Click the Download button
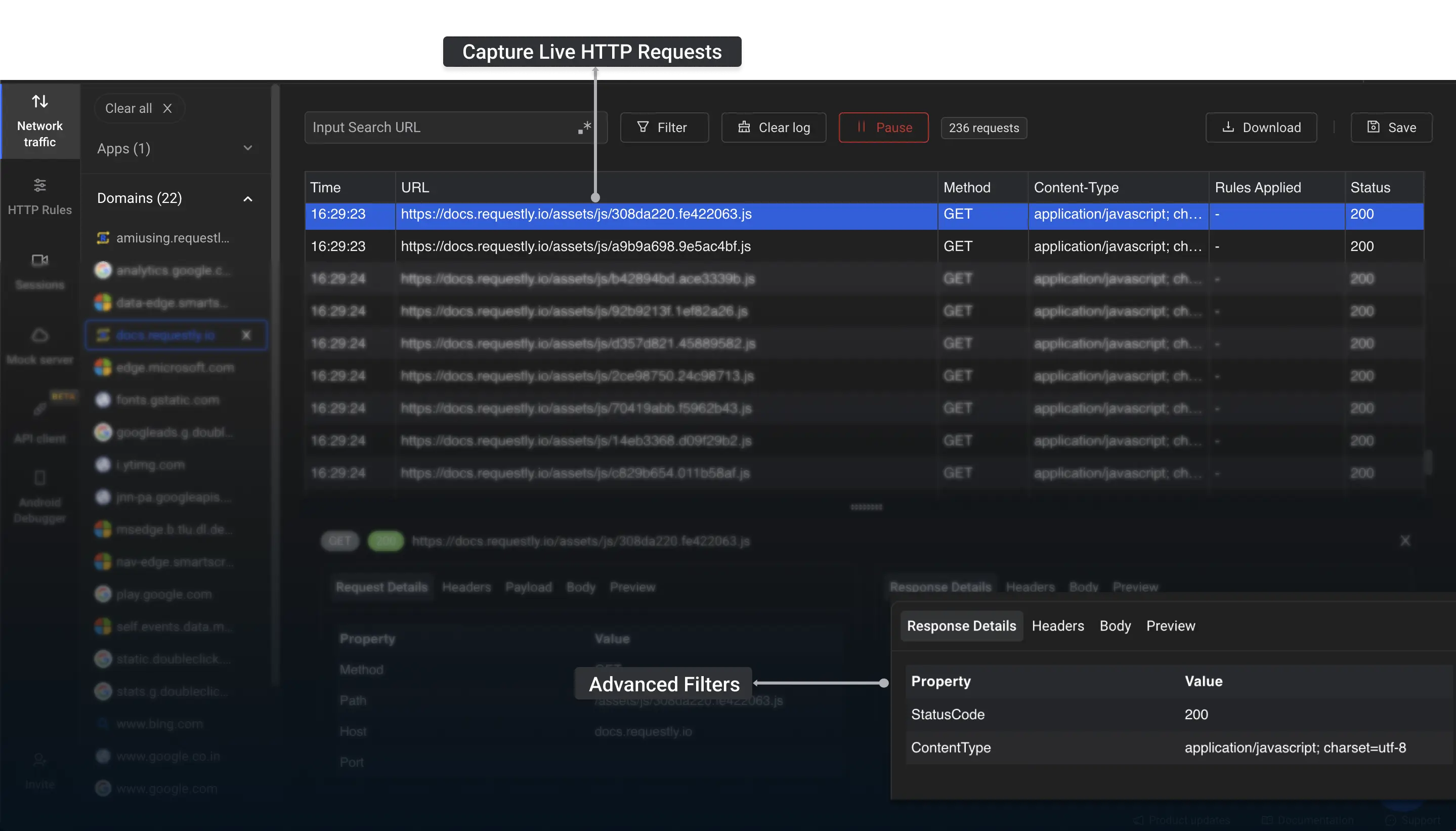Screen dimensions: 1456x831 click(x=1261, y=127)
